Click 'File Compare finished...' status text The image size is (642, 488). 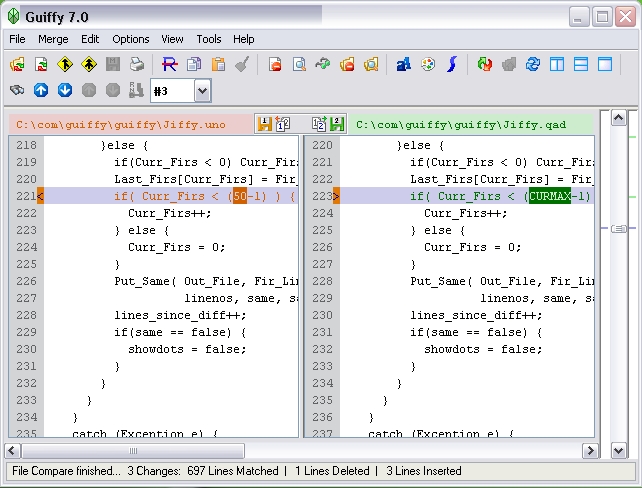(66, 471)
